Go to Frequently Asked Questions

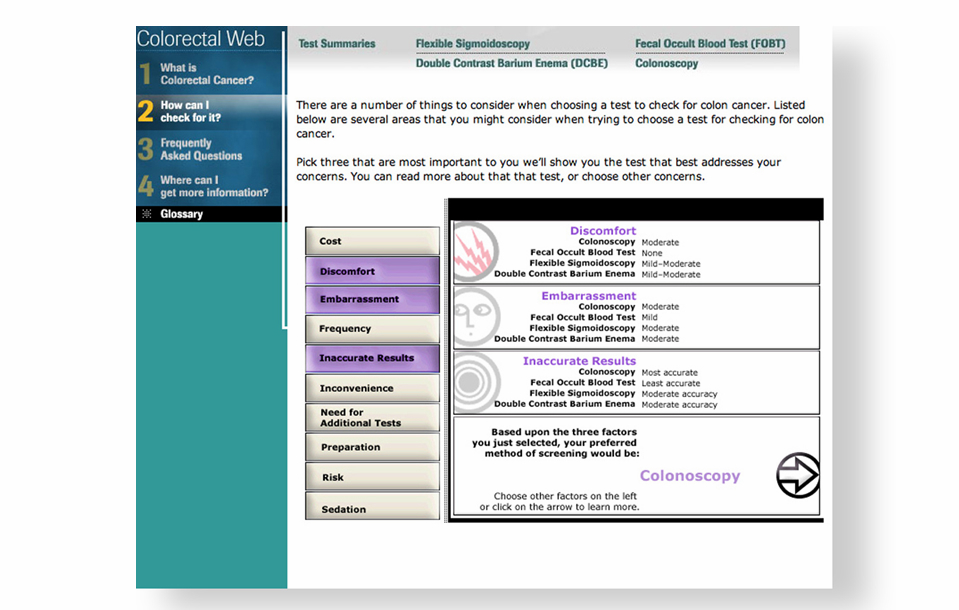click(201, 149)
